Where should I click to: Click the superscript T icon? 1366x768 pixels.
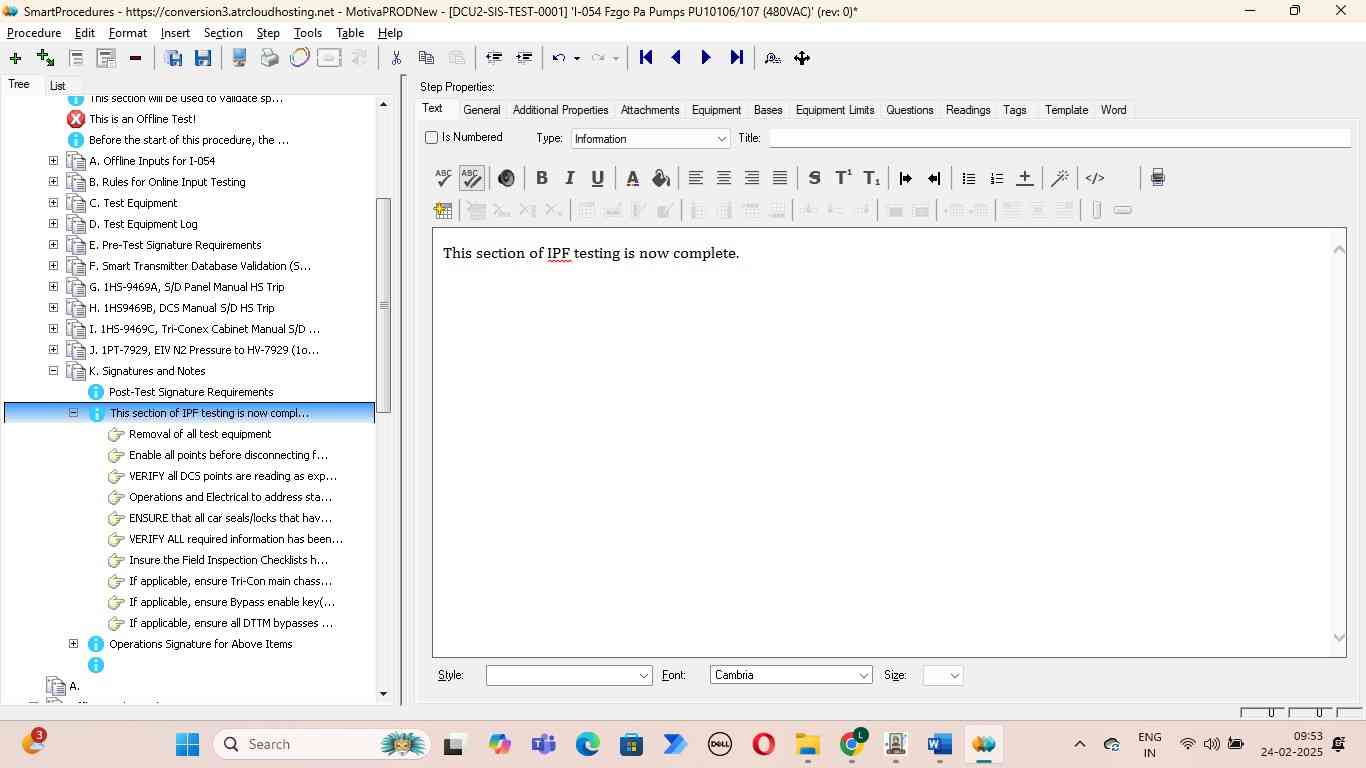(843, 178)
